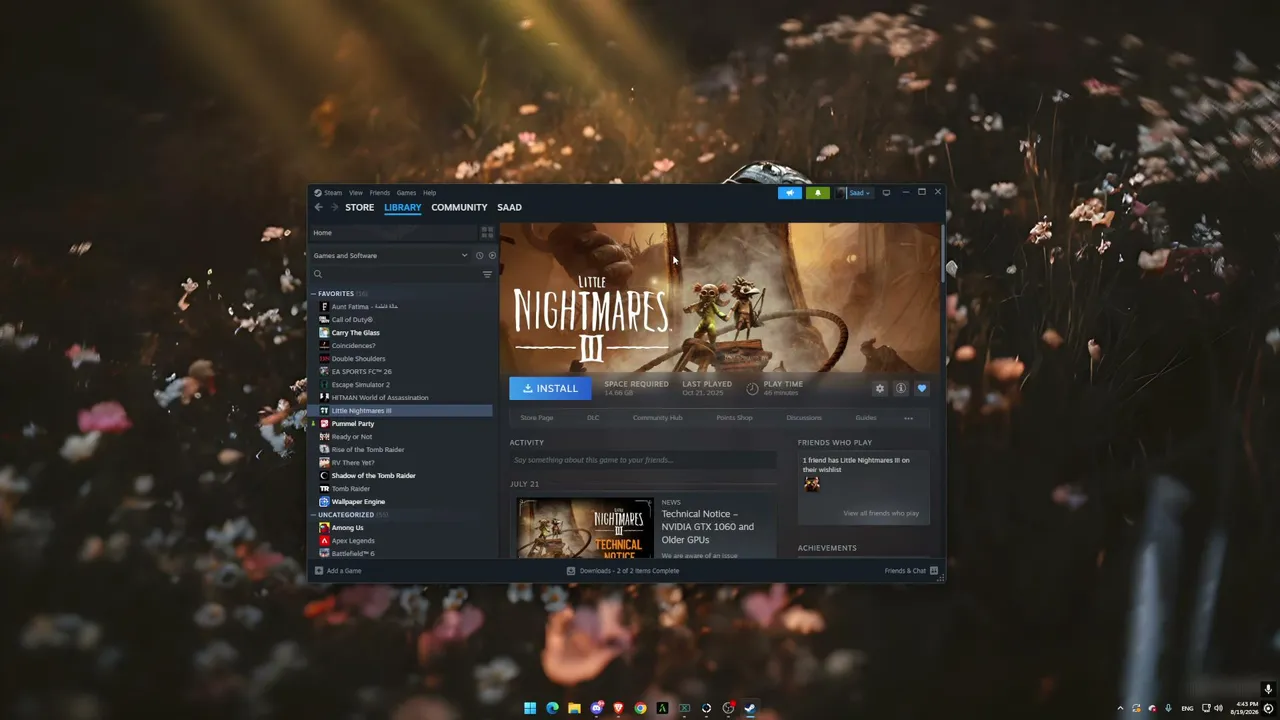Image resolution: width=1280 pixels, height=720 pixels.
Task: Select Coincidences? in the library list
Action: click(x=402, y=346)
